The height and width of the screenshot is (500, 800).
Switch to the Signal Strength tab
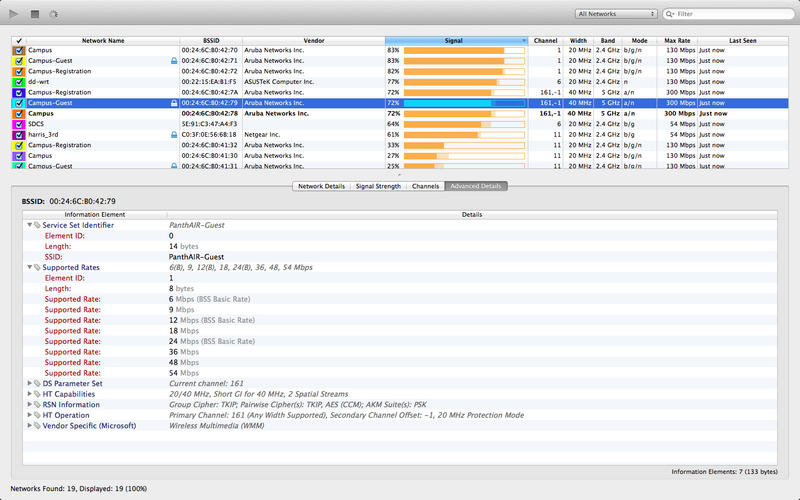tap(378, 186)
